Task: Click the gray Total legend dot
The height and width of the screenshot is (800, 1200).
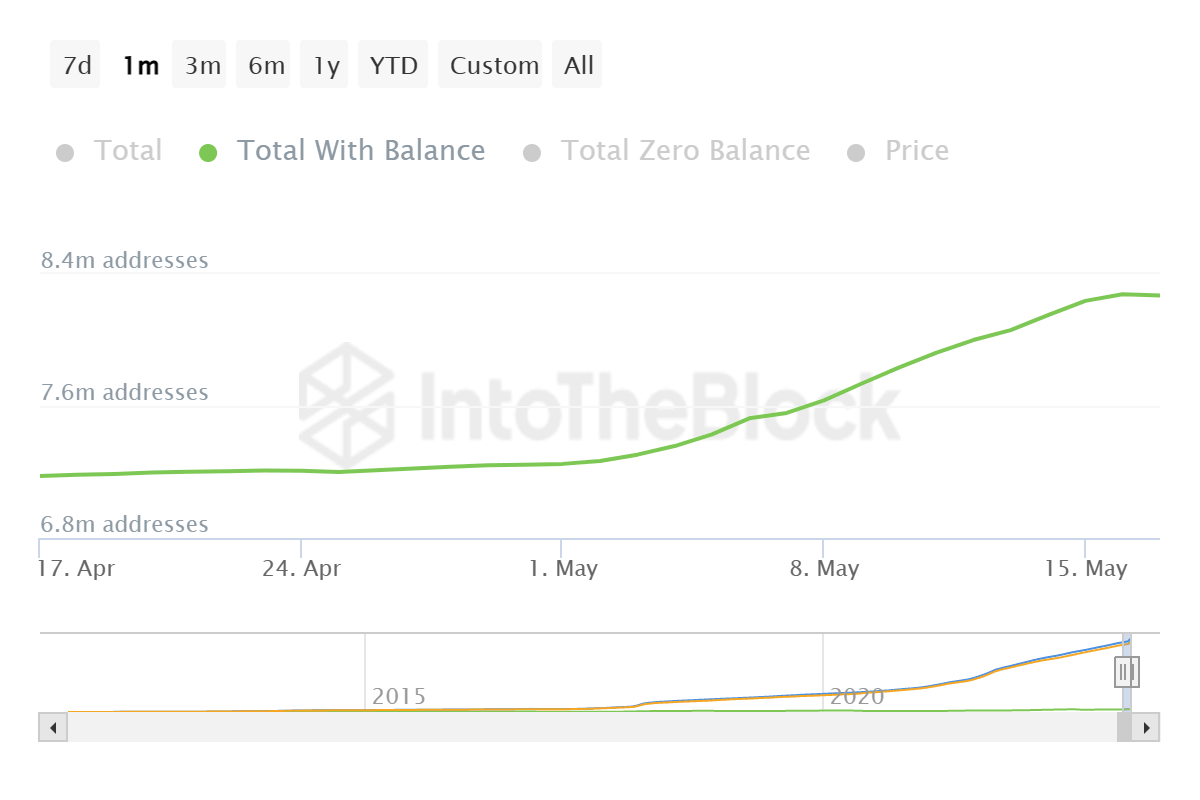Action: [x=65, y=151]
